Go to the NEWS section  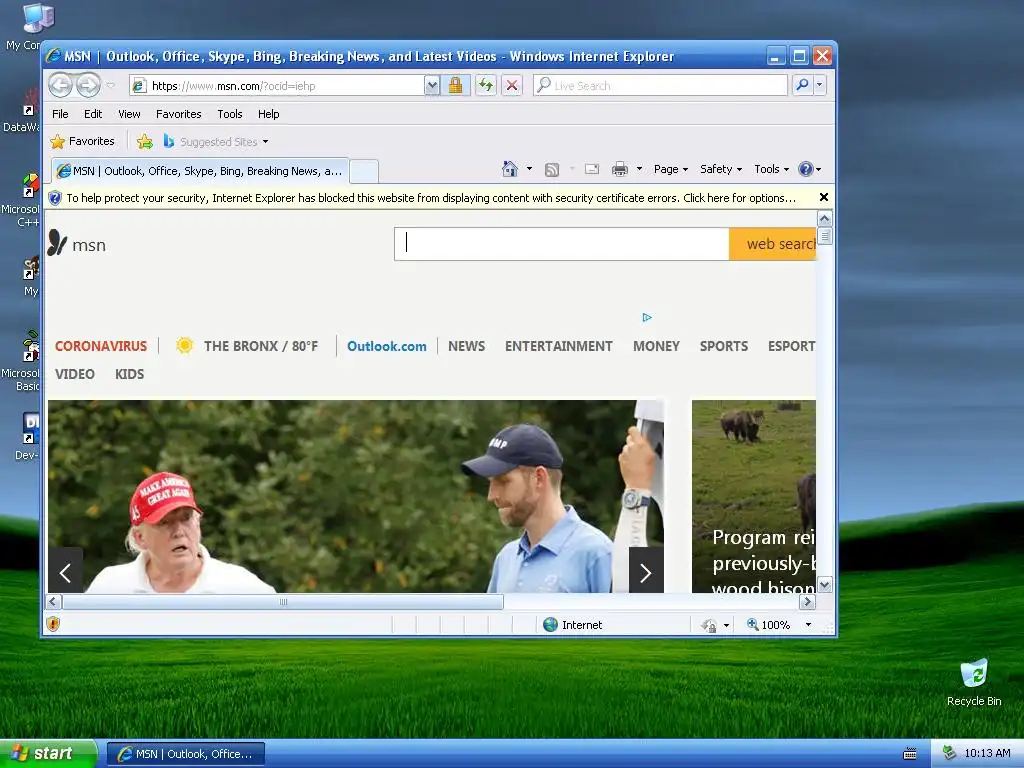tap(466, 346)
